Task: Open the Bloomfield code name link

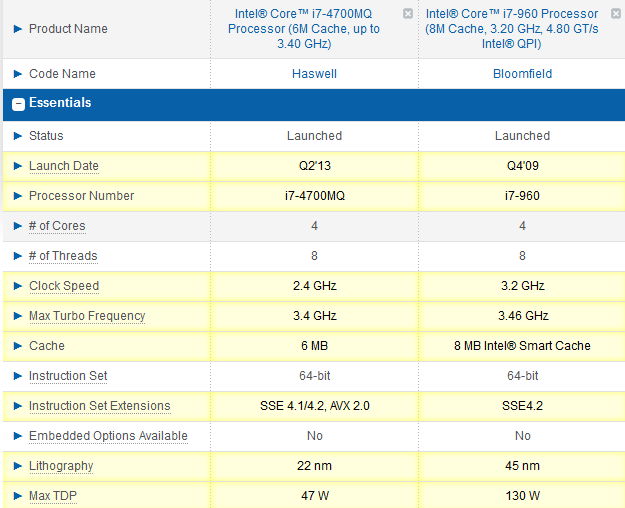Action: [522, 74]
